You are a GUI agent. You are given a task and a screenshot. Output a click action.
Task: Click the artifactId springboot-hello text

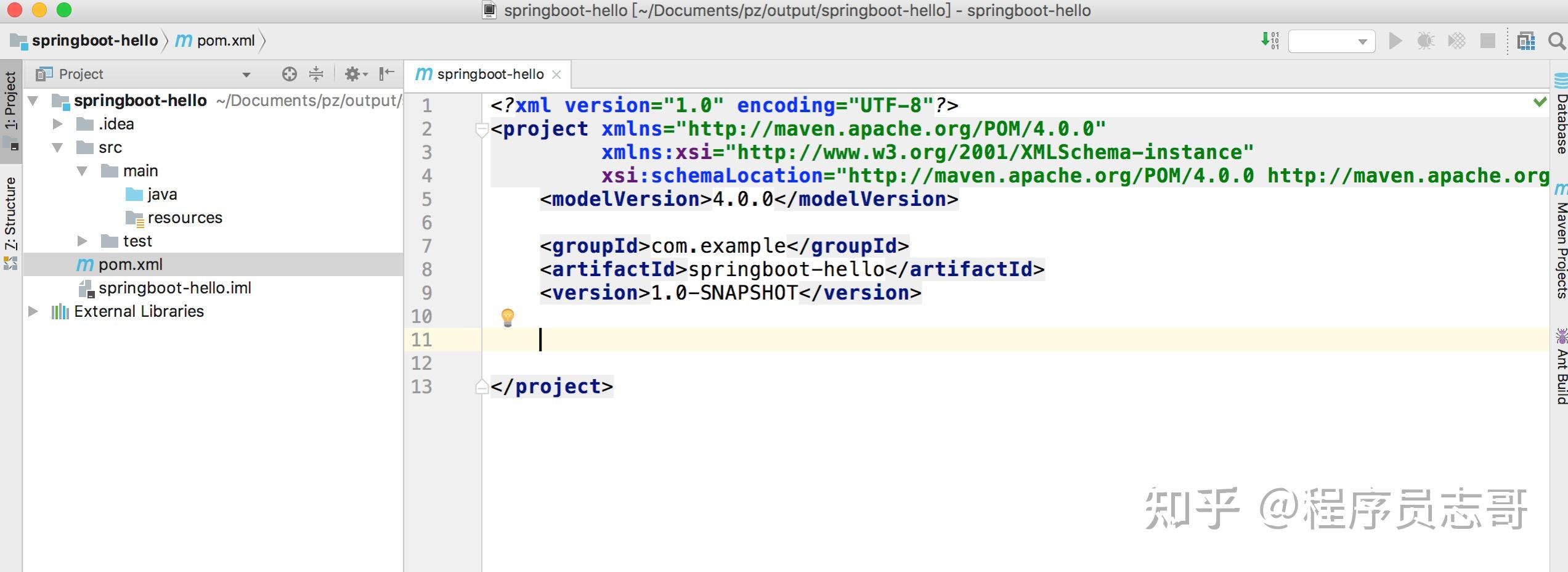pyautogui.click(x=786, y=269)
